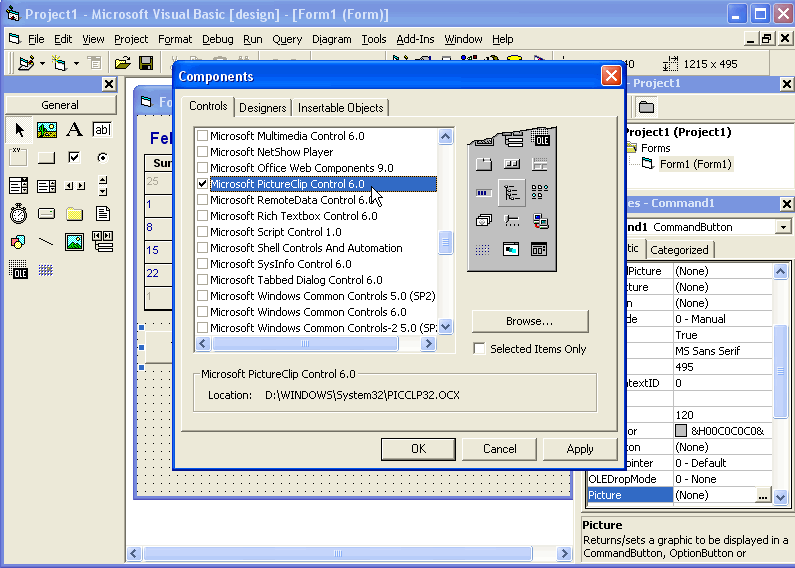Select the Pointer tool in the toolbox
Image resolution: width=795 pixels, height=568 pixels.
coord(19,130)
